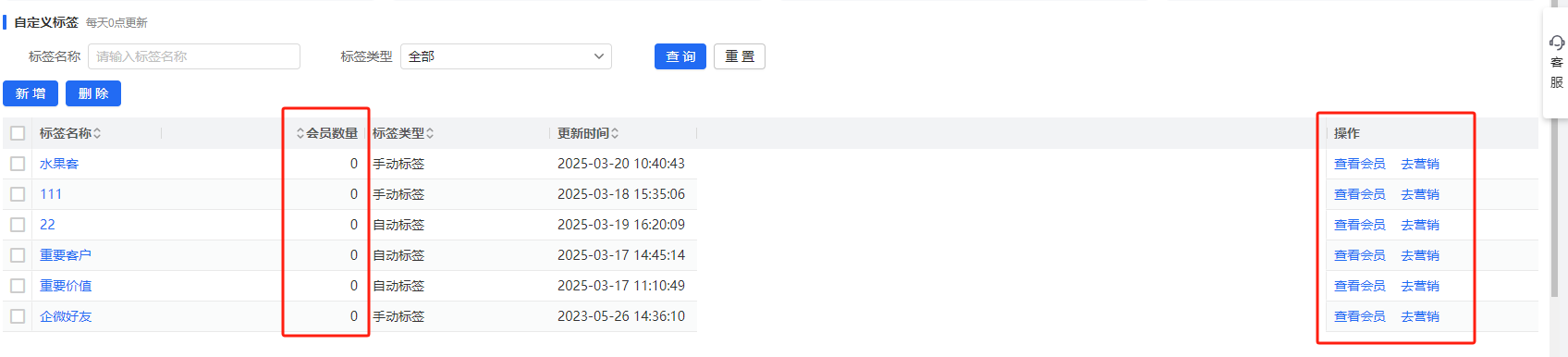Check the 水果客 row checkbox

click(x=18, y=164)
